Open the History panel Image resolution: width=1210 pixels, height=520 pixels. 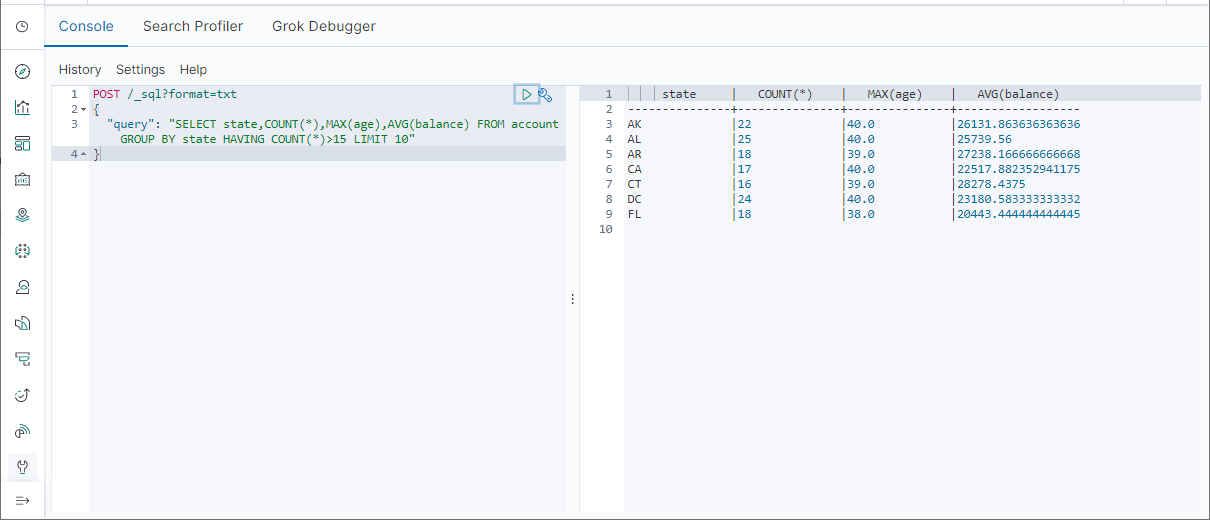[80, 70]
